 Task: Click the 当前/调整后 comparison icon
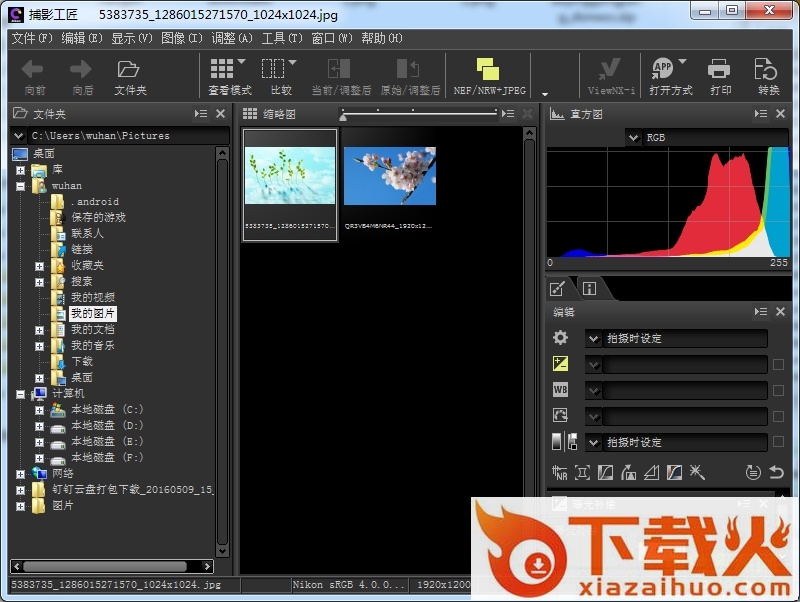pyautogui.click(x=339, y=68)
